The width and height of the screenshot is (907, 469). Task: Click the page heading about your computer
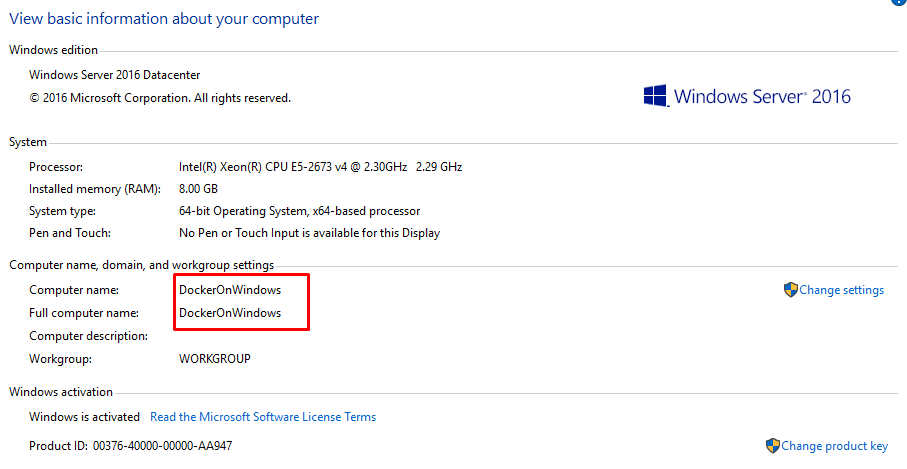point(164,19)
